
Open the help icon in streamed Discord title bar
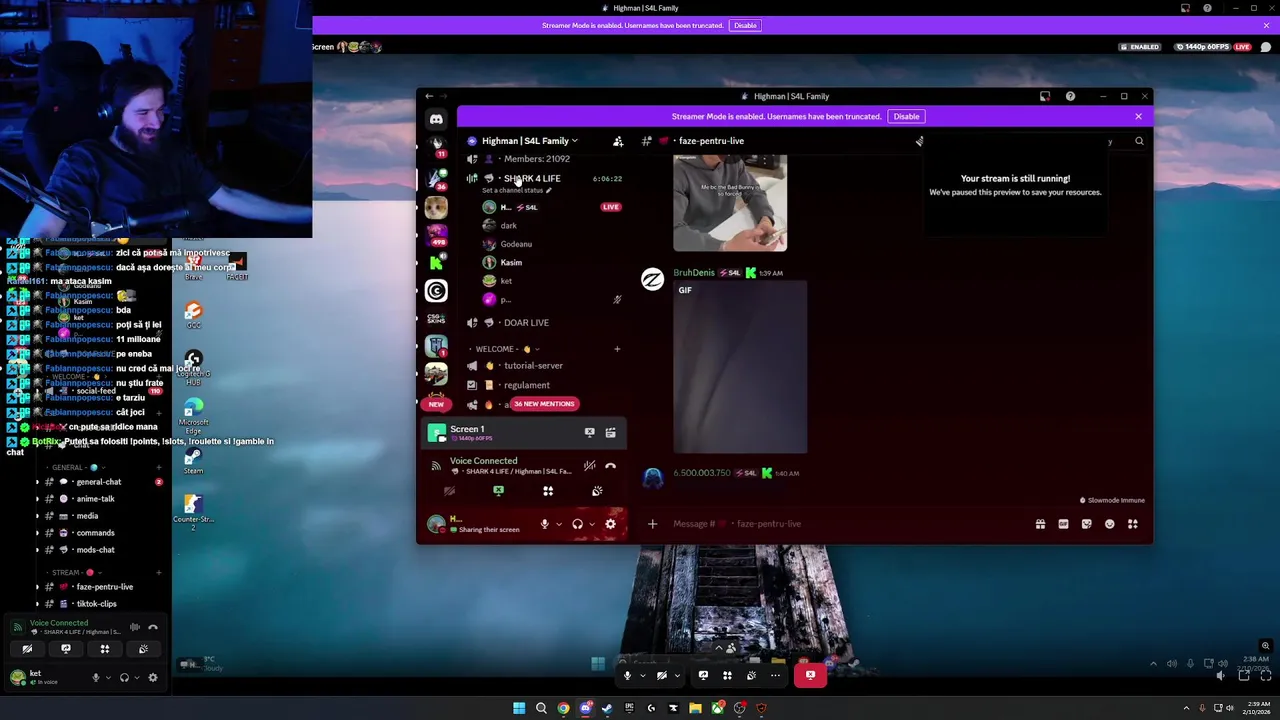[1070, 96]
